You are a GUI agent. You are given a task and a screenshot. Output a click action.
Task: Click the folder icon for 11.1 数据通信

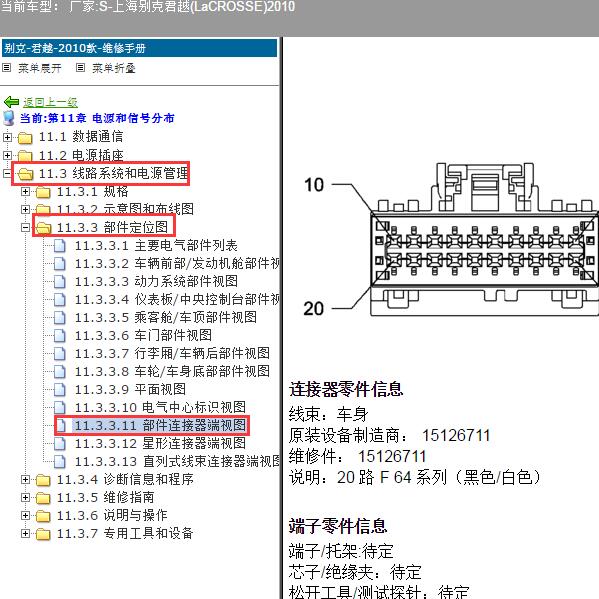pyautogui.click(x=25, y=138)
